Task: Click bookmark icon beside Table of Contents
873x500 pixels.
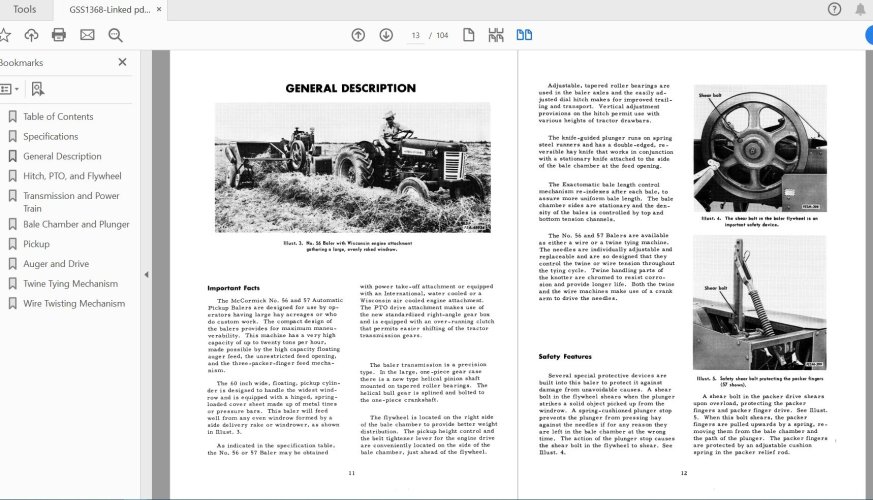Action: (12, 116)
